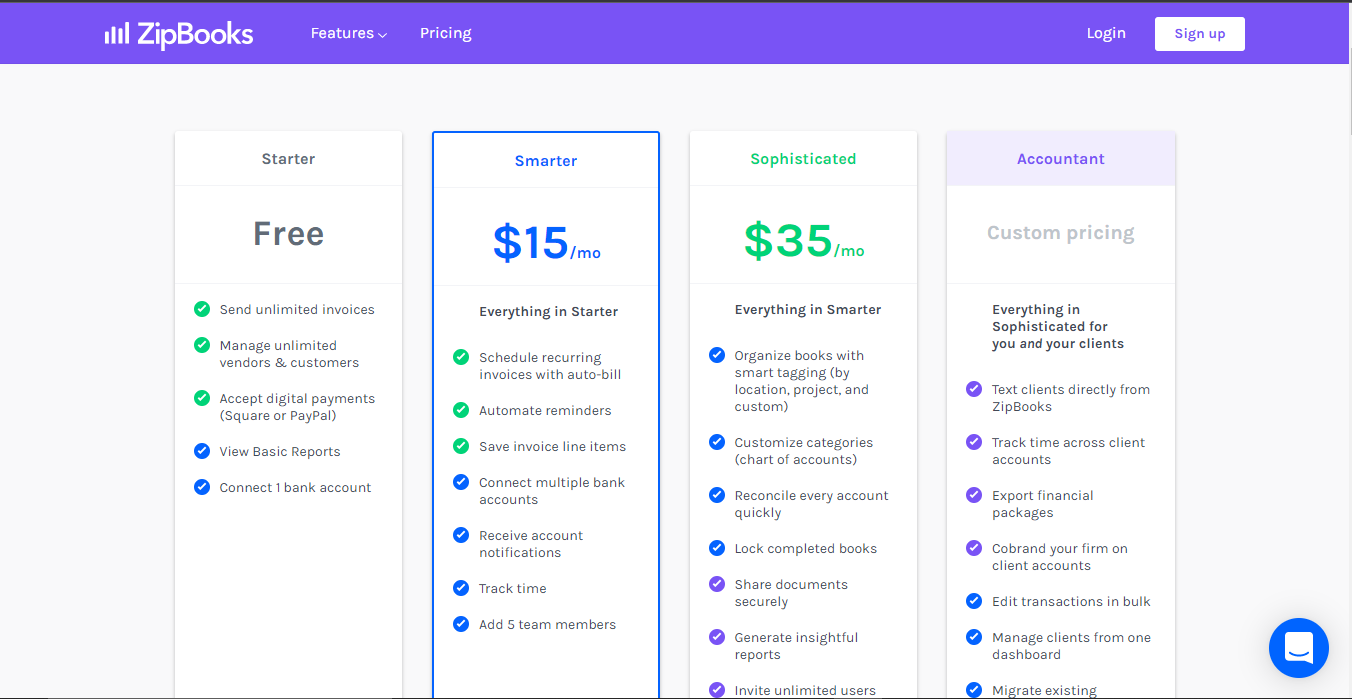
Task: Click 'Everything in Sophisticated for you and your clients'
Action: coord(1058,326)
